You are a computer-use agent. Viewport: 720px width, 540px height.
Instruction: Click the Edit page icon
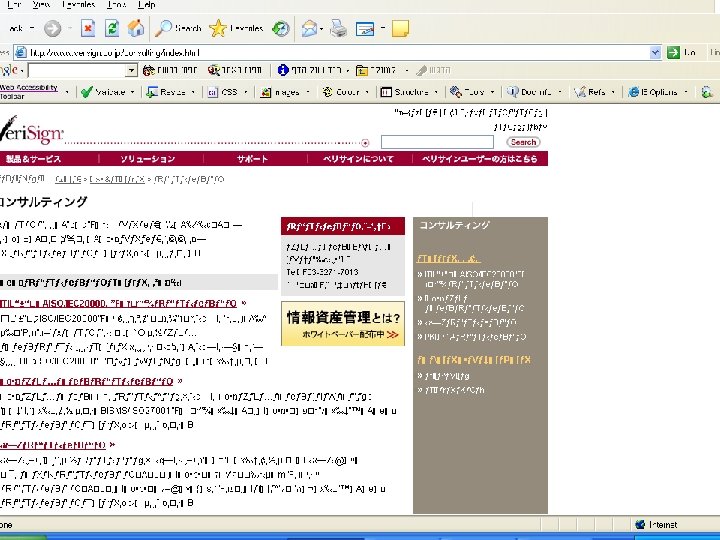(x=365, y=29)
